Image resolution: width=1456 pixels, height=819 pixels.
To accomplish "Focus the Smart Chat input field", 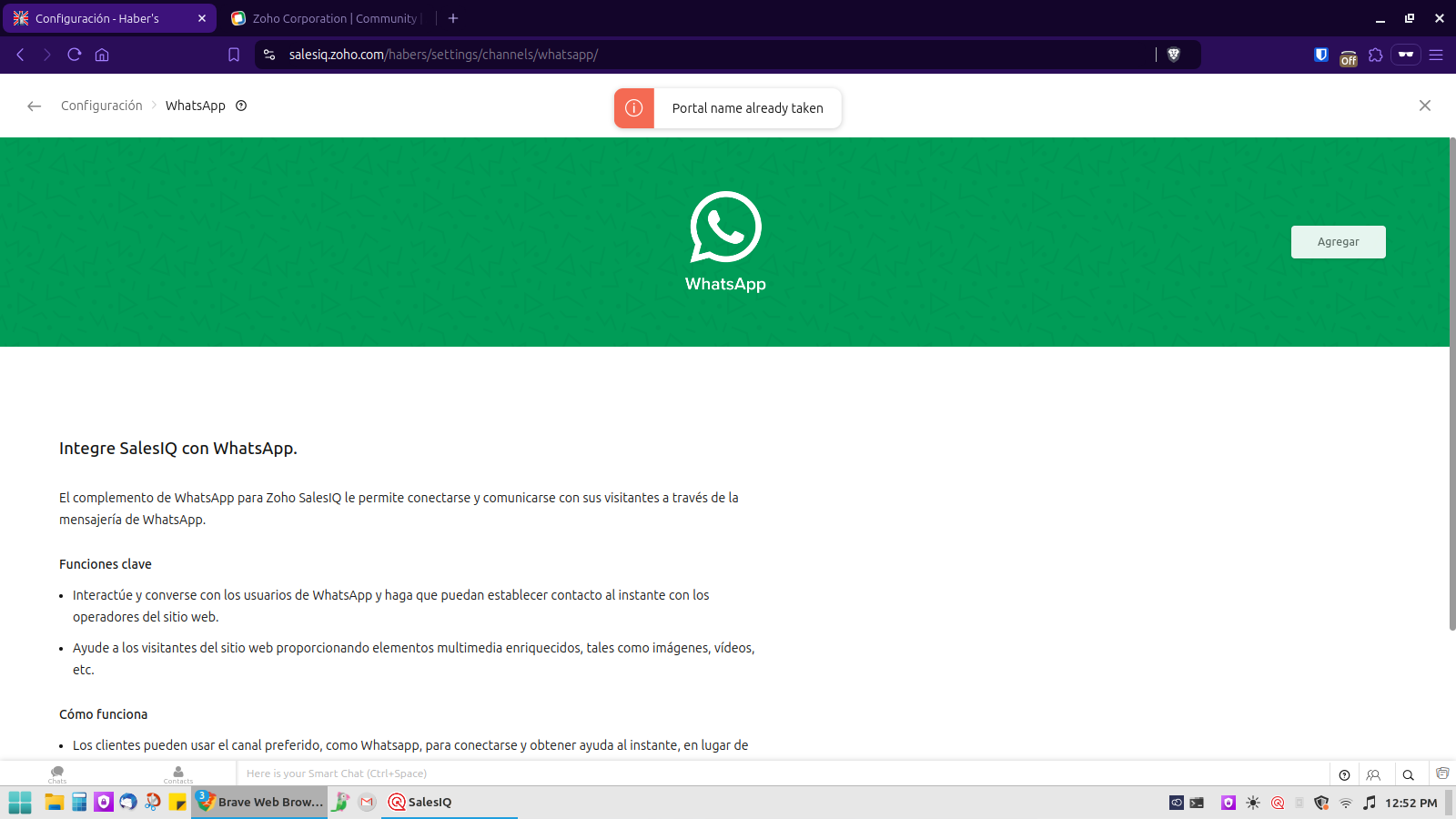I will pyautogui.click(x=783, y=773).
